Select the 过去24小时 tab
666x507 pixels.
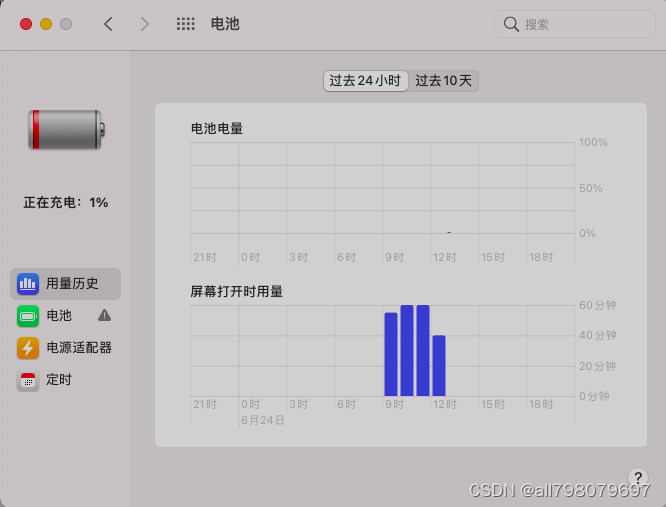pos(365,81)
